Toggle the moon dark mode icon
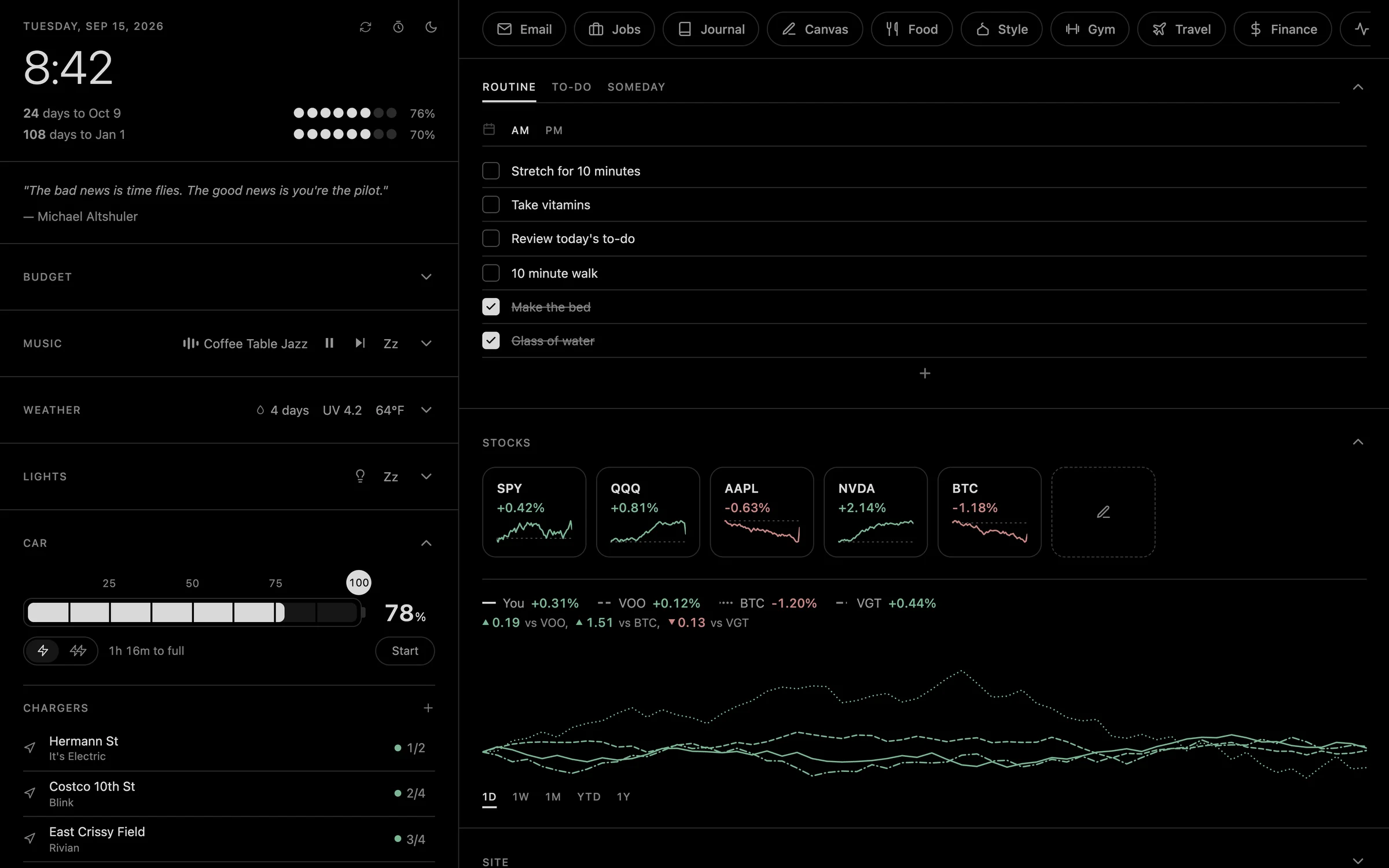1389x868 pixels. click(431, 27)
